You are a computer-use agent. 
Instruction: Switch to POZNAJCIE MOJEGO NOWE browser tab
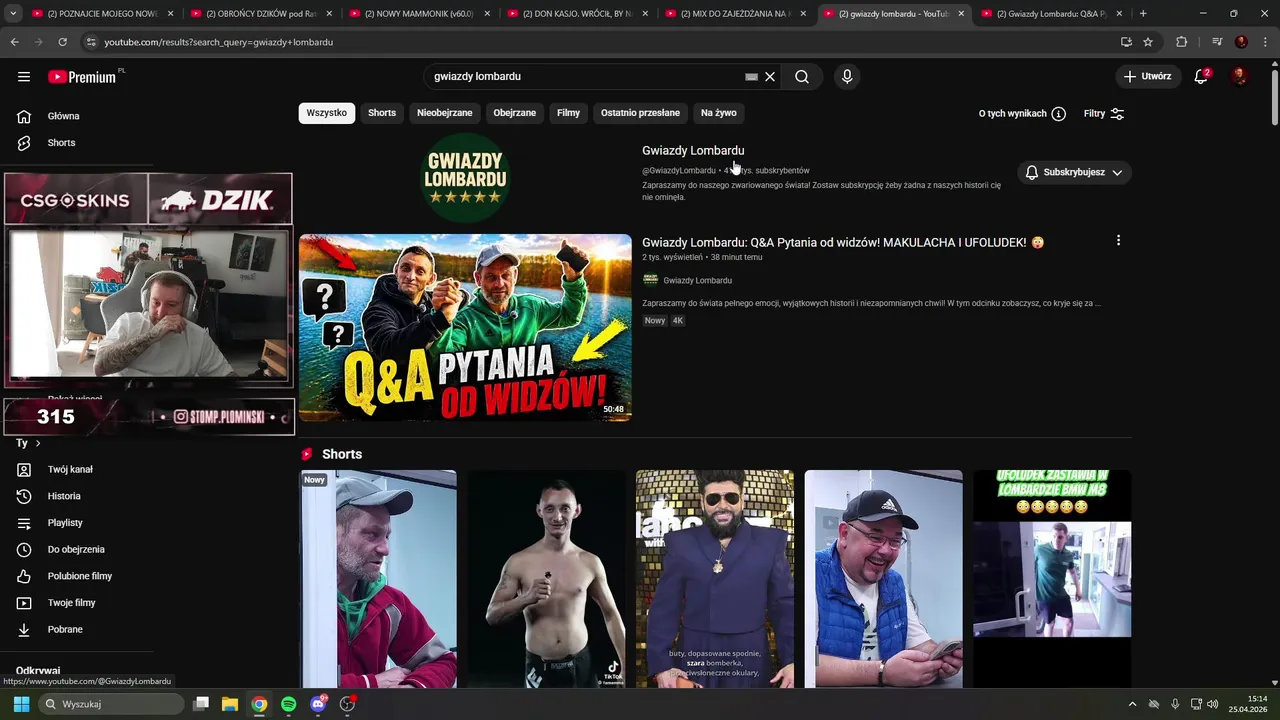103,14
